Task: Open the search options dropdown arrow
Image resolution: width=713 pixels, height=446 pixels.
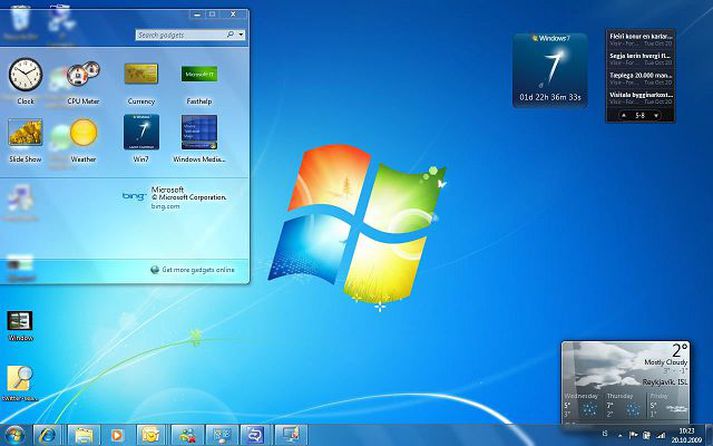Action: [241, 35]
